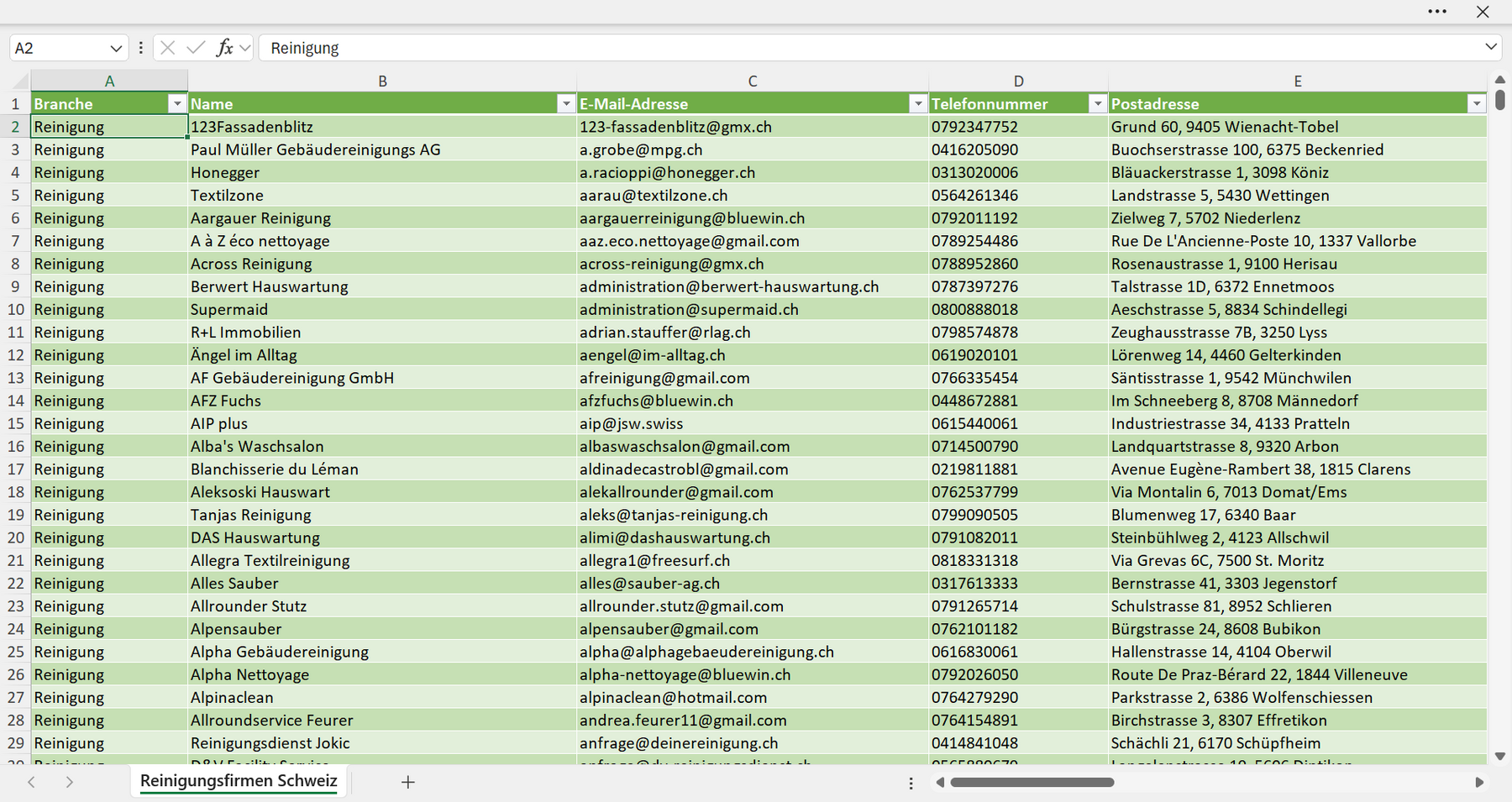Select email alimi@dashauswartung.ch

click(x=753, y=537)
